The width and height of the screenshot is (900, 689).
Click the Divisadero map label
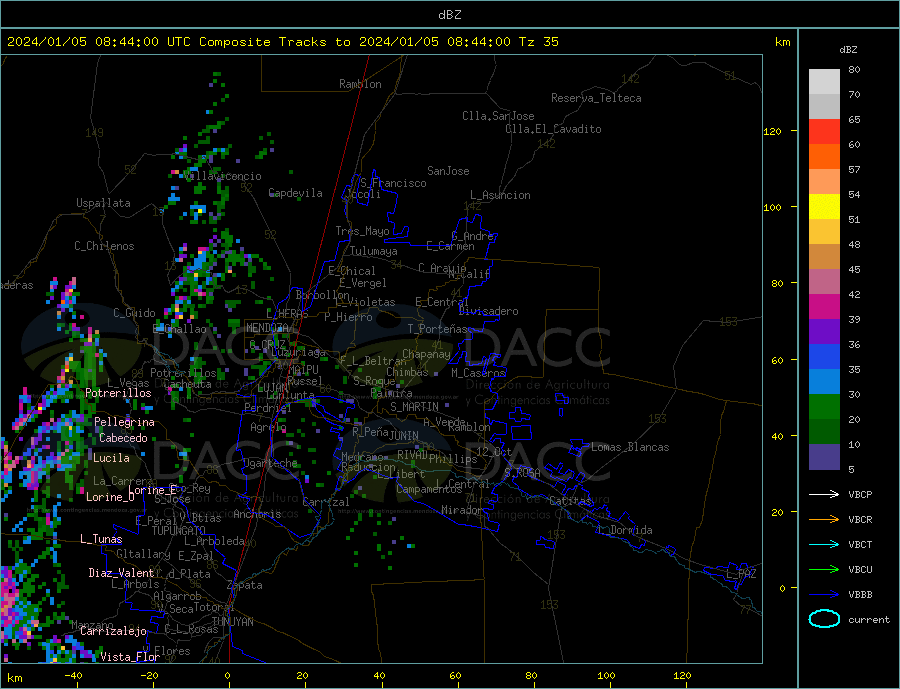coord(488,311)
